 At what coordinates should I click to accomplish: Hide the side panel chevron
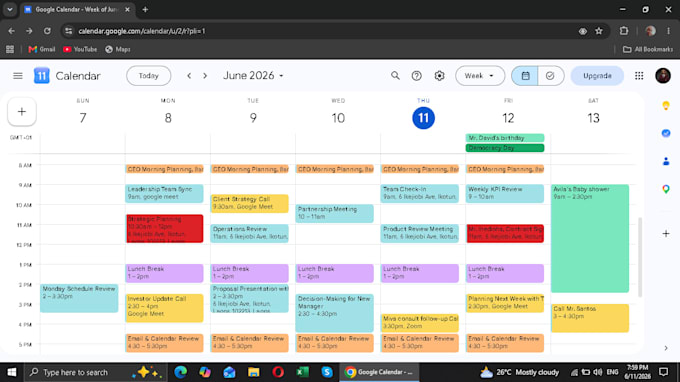coord(666,348)
